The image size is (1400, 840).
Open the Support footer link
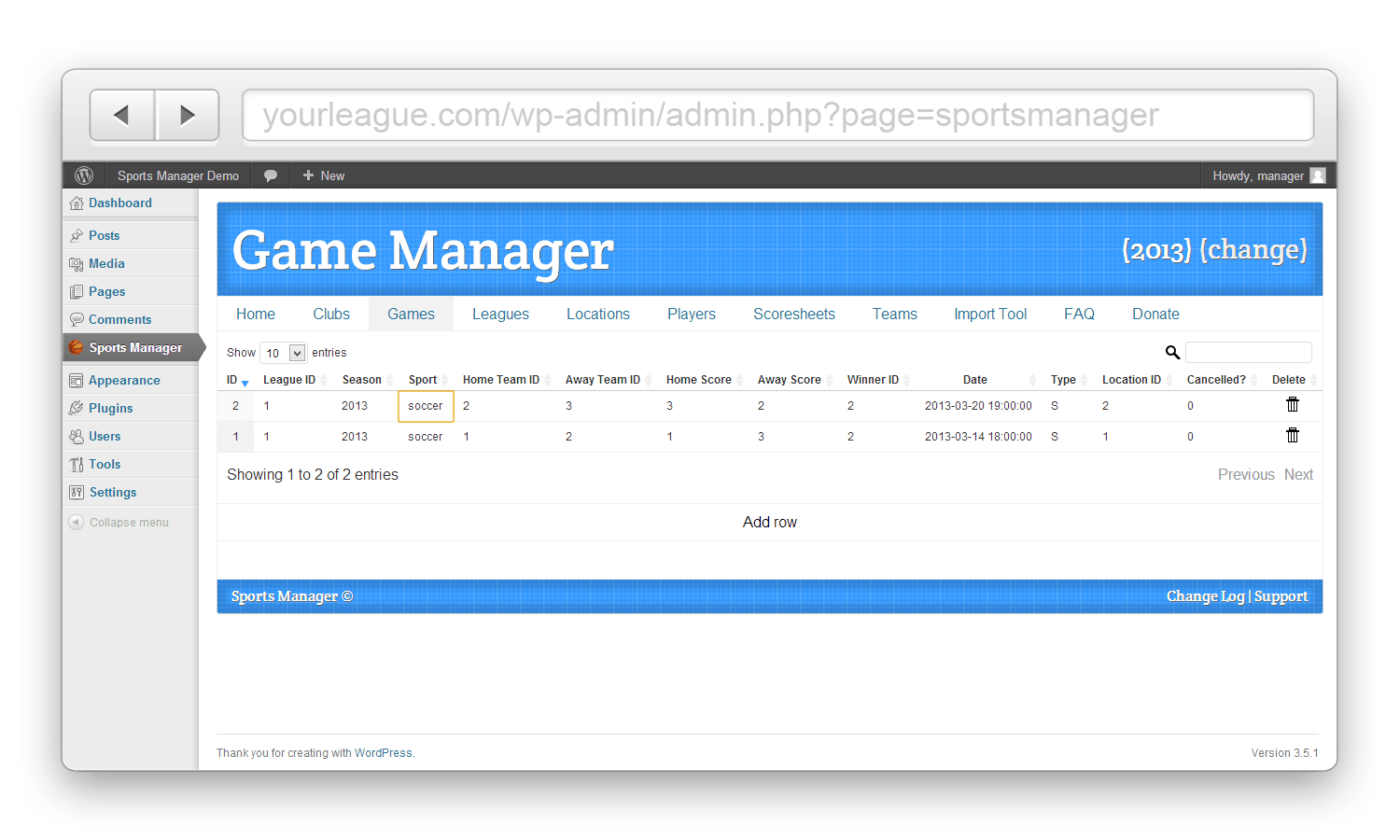1281,595
